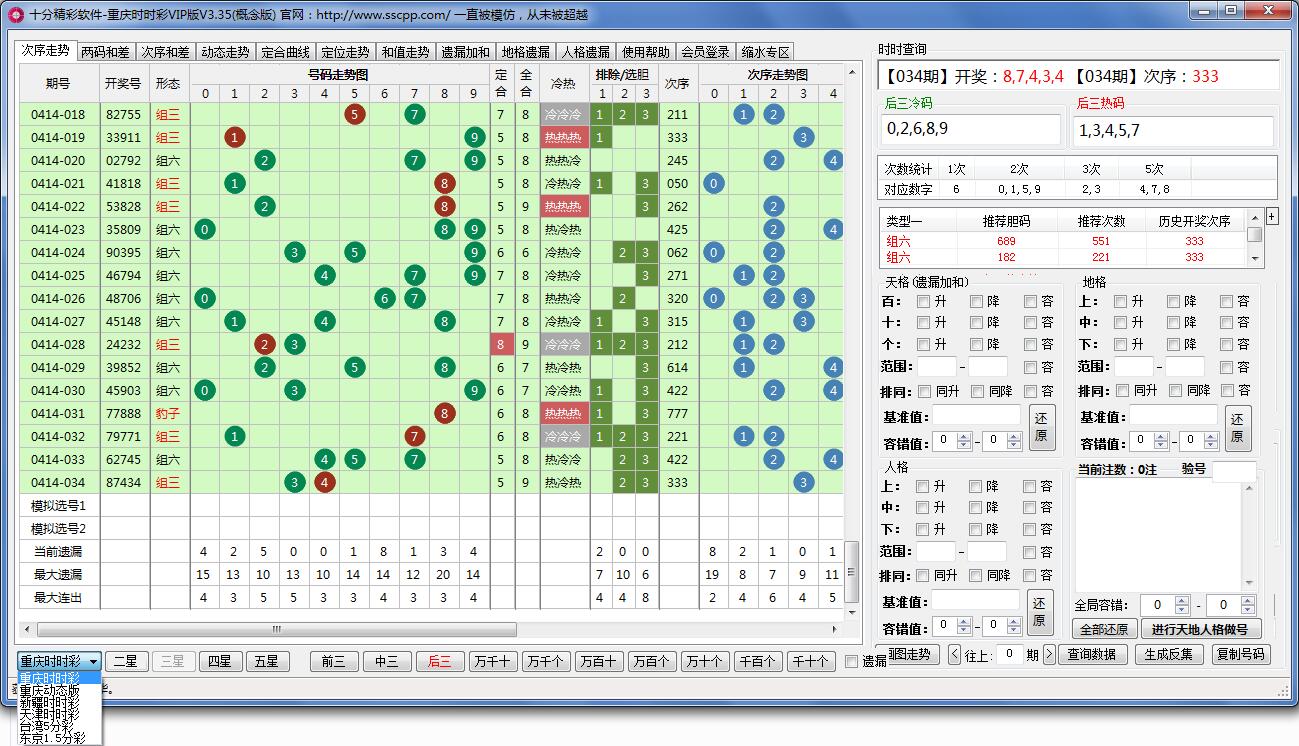Click the plus button beside recommendation table
1299x746 pixels.
[x=1272, y=217]
